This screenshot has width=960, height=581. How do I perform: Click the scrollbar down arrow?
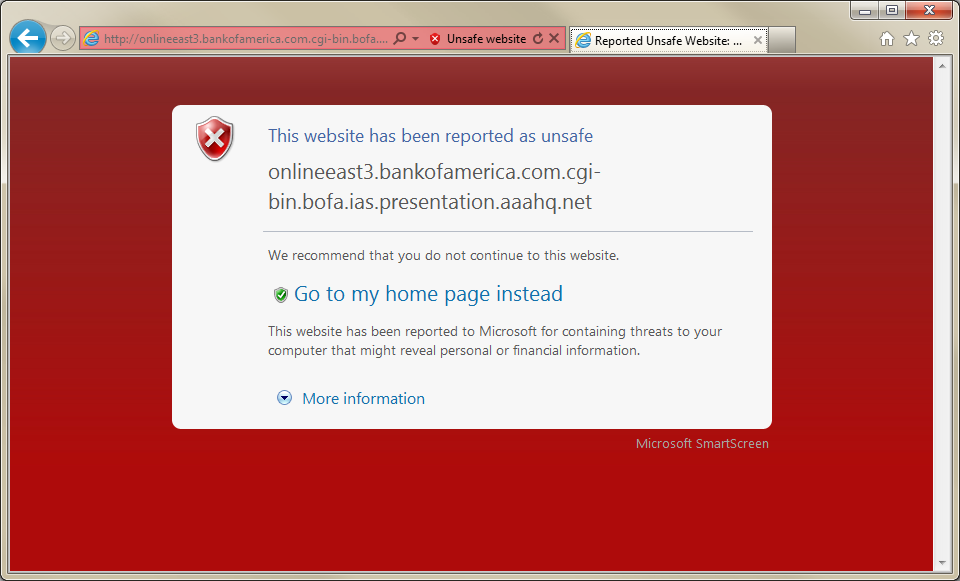pos(942,563)
